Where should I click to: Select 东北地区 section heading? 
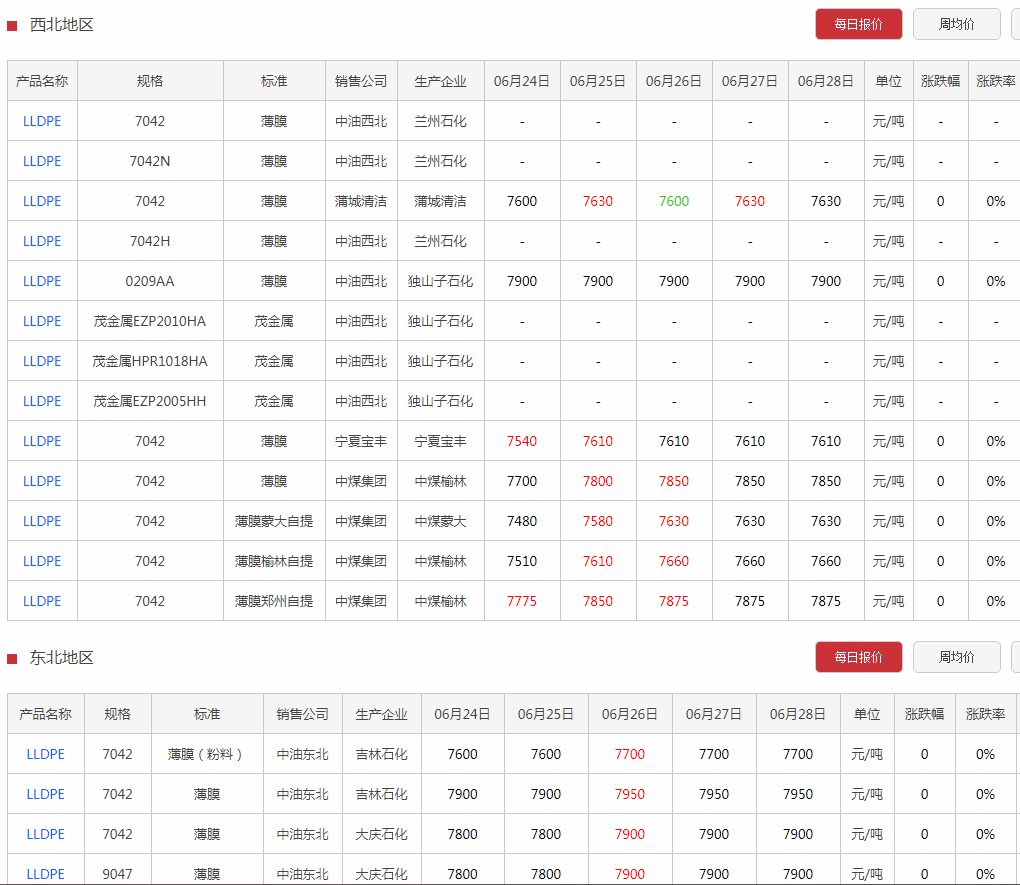tap(62, 658)
